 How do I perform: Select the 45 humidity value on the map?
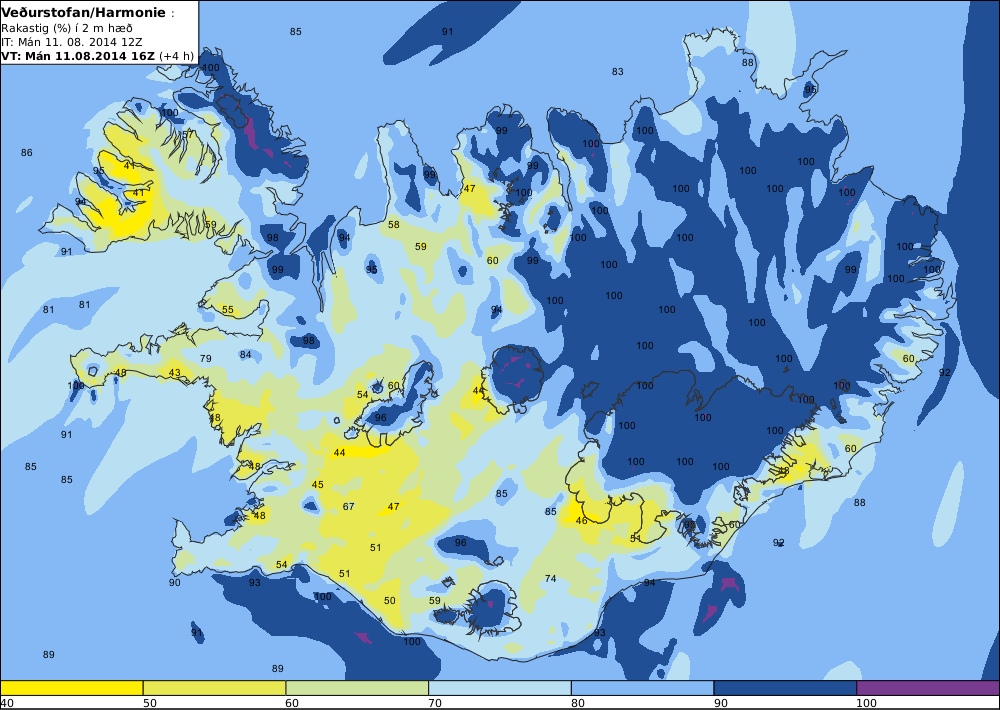point(317,484)
